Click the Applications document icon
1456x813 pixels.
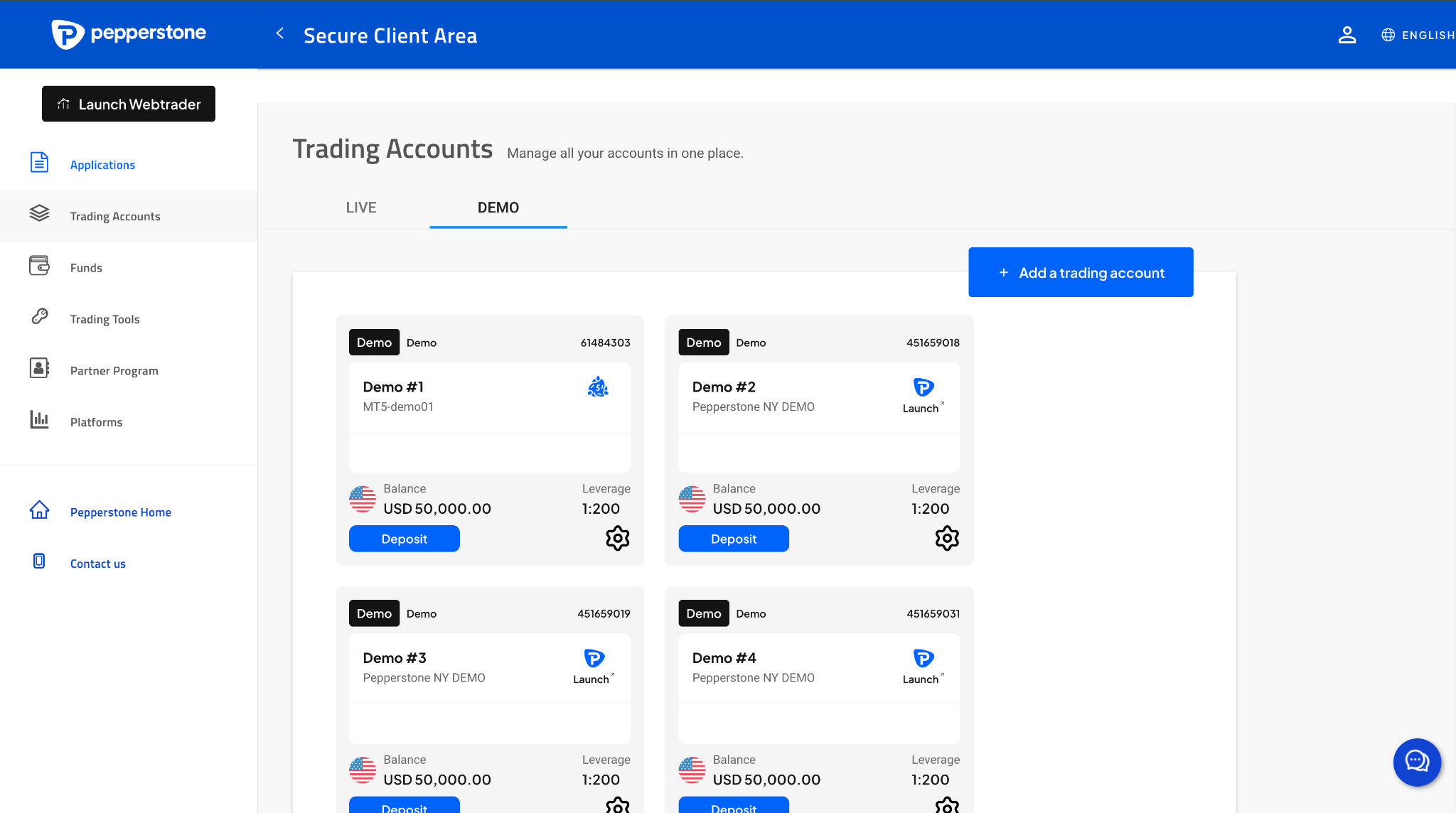tap(40, 163)
